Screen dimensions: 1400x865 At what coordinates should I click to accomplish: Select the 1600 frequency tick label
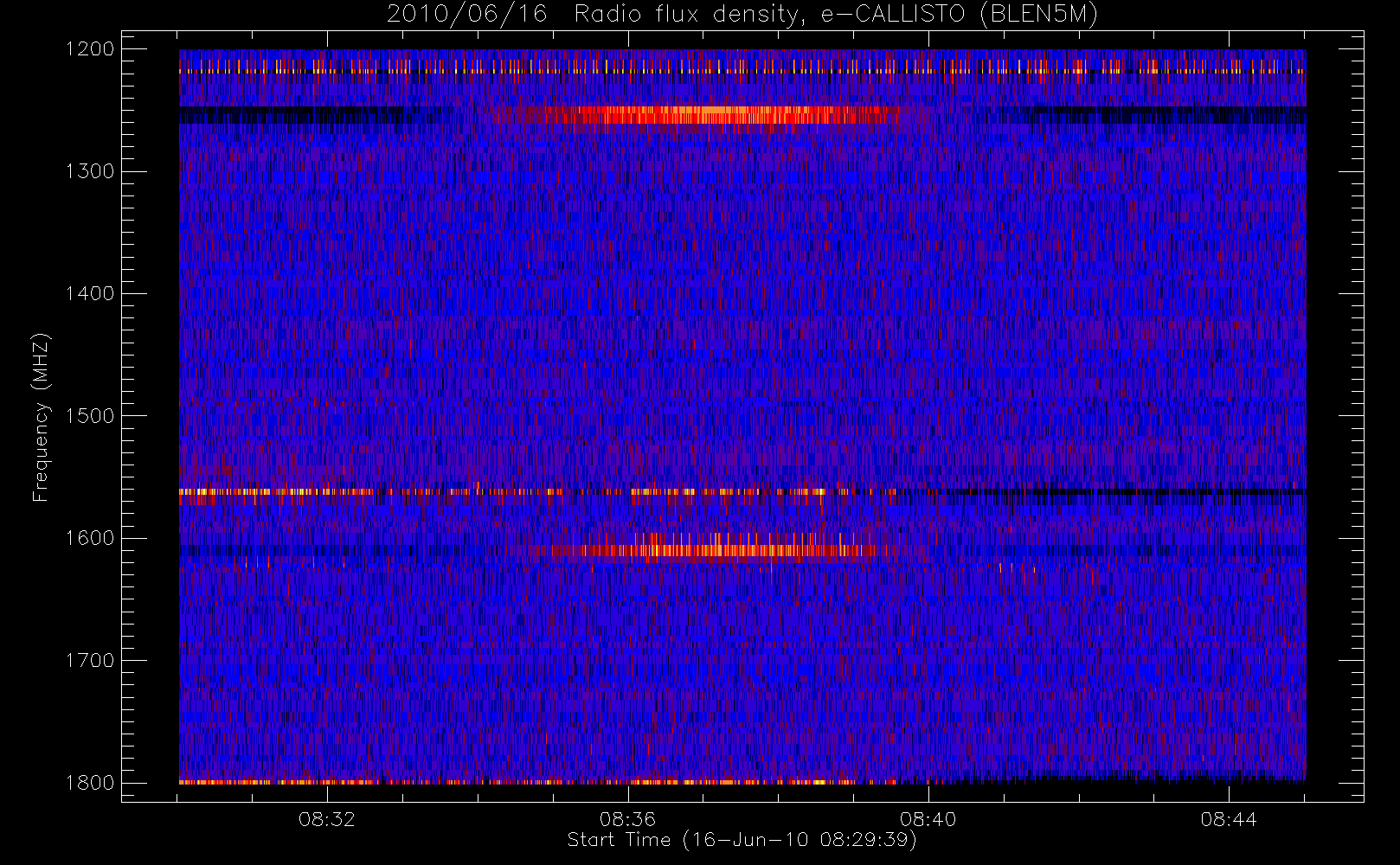pos(90,538)
